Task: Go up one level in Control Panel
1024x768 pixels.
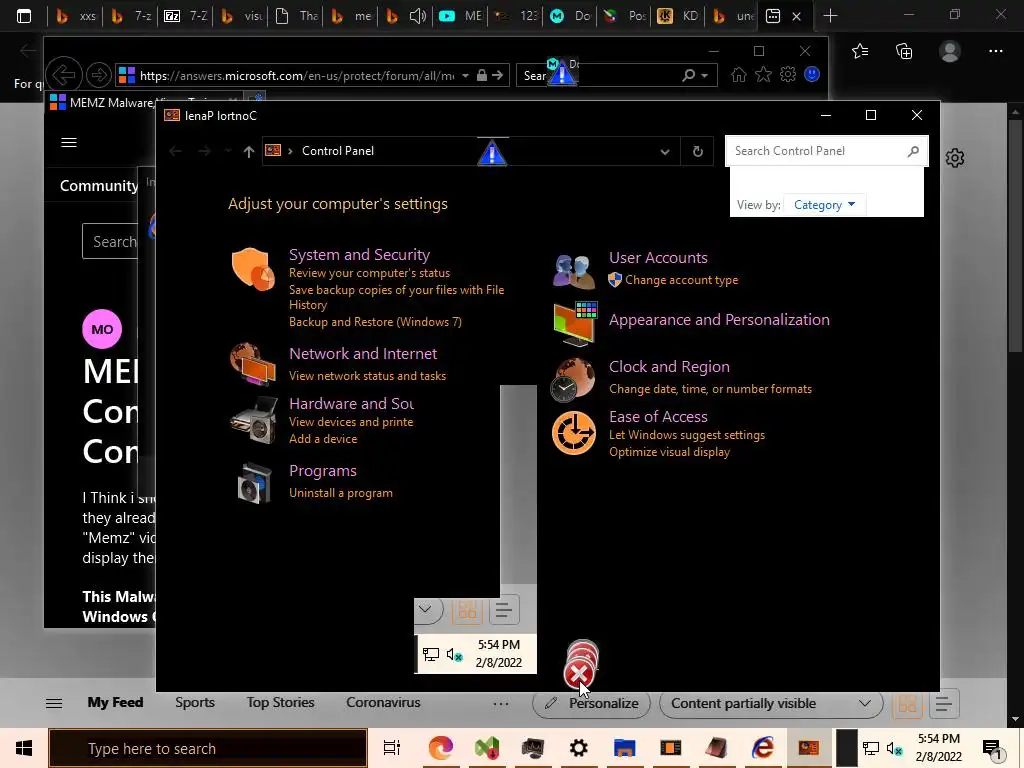Action: point(248,152)
